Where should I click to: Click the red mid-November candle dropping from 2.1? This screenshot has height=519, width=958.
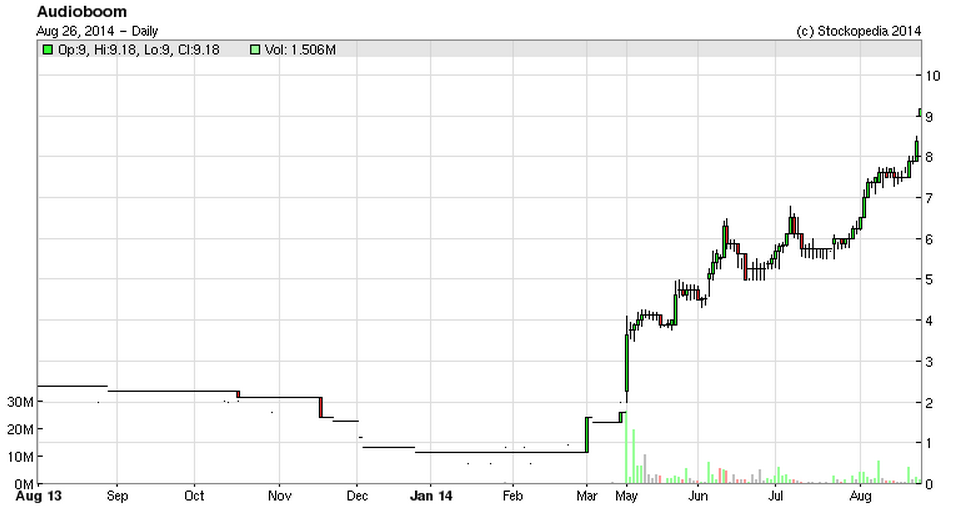coord(321,408)
